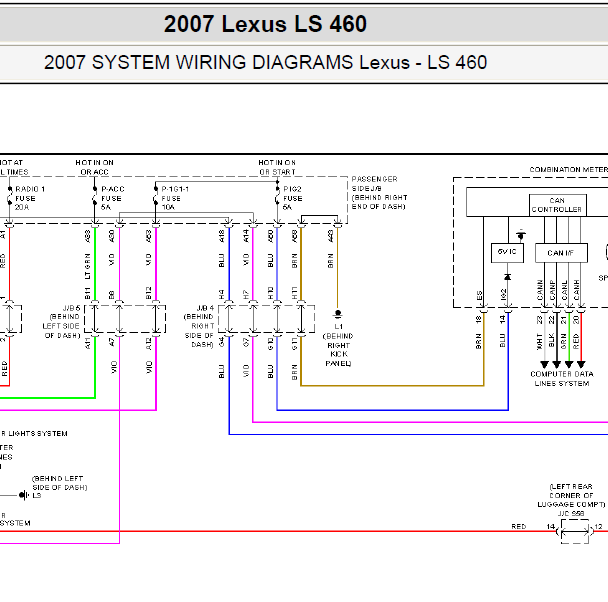Image resolution: width=608 pixels, height=602 pixels.
Task: Click the J/B 4 junction block label
Action: [x=199, y=326]
